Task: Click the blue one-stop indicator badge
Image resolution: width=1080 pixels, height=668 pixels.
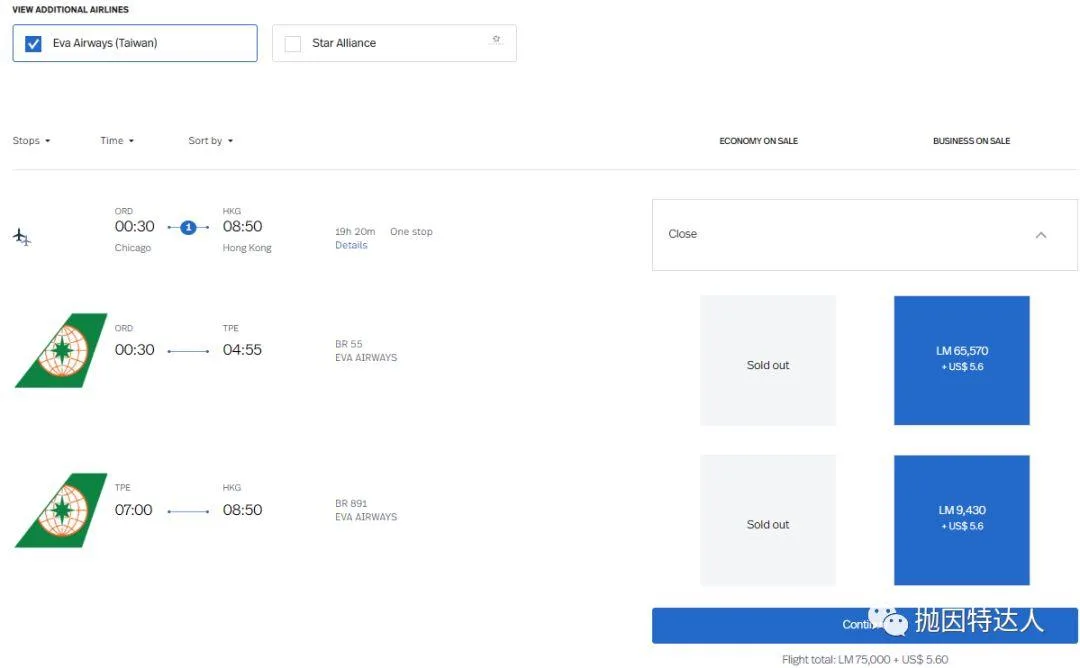Action: [188, 228]
